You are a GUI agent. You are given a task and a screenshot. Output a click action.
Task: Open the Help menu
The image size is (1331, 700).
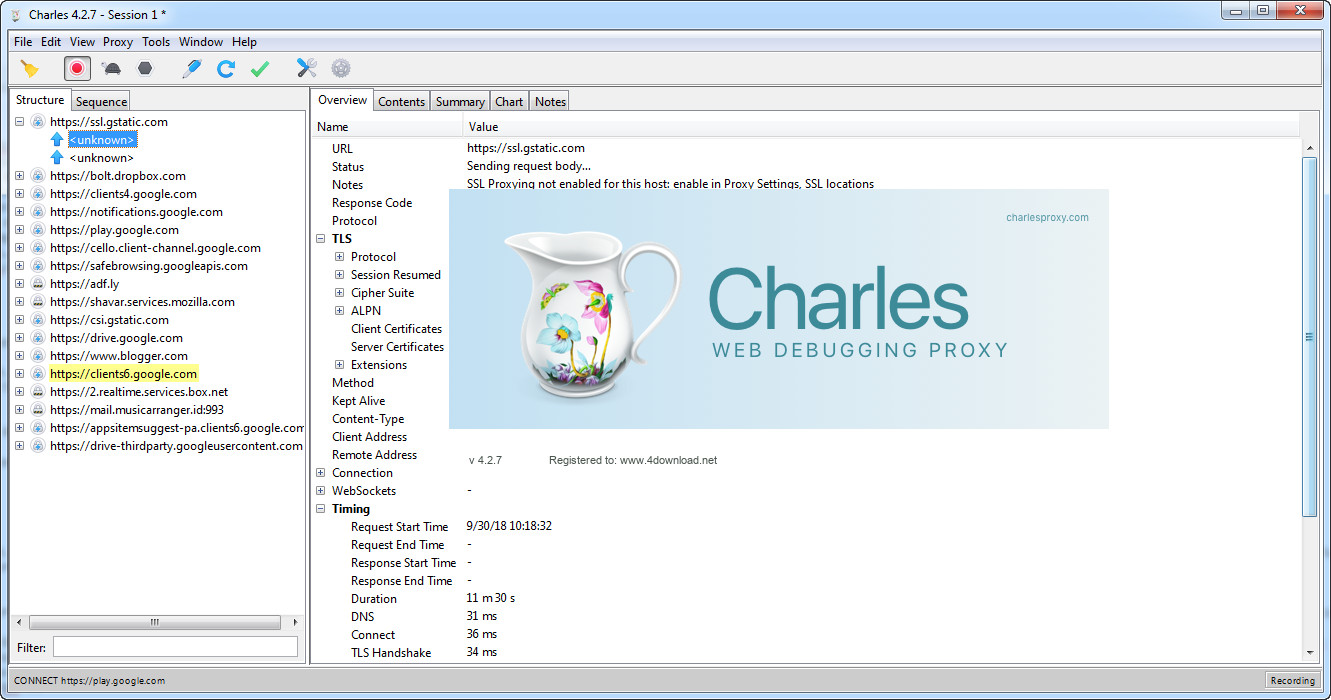pyautogui.click(x=244, y=42)
